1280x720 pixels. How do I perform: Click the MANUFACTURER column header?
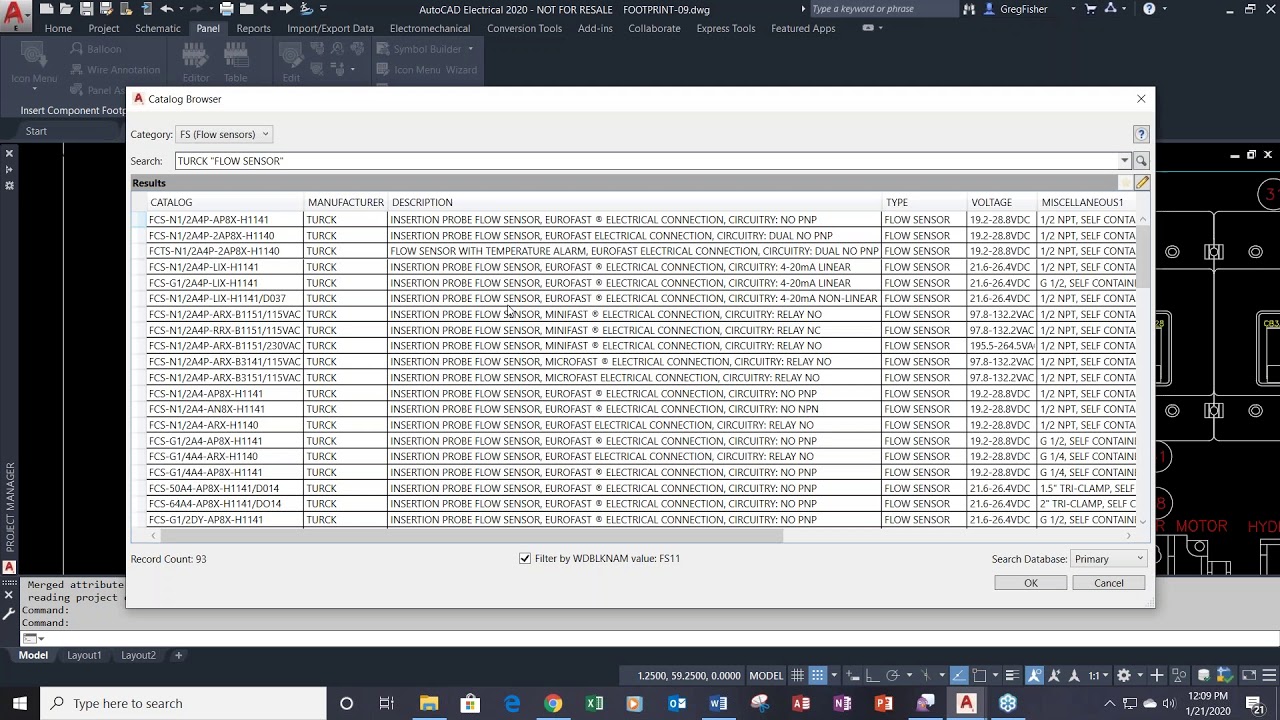[x=345, y=202]
